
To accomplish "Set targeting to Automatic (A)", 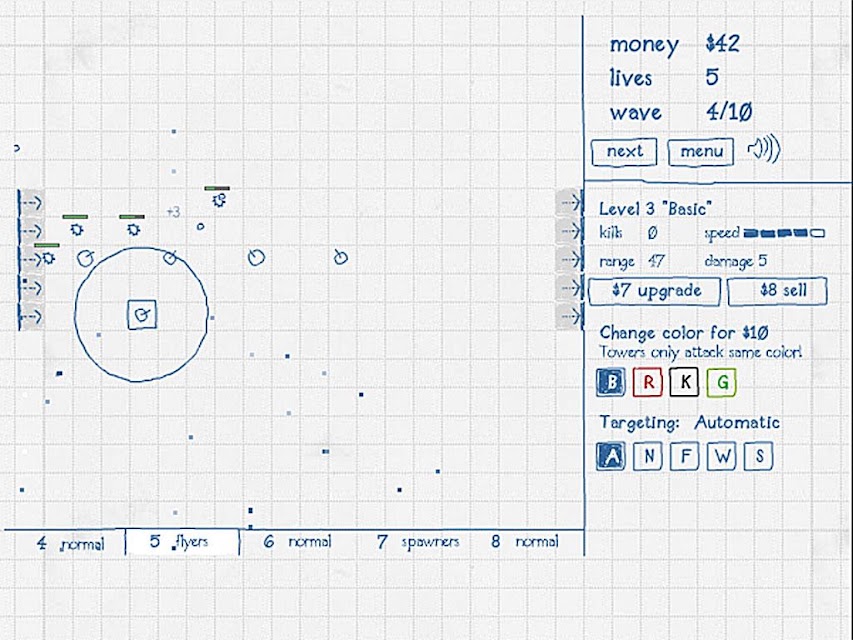I will [x=610, y=456].
